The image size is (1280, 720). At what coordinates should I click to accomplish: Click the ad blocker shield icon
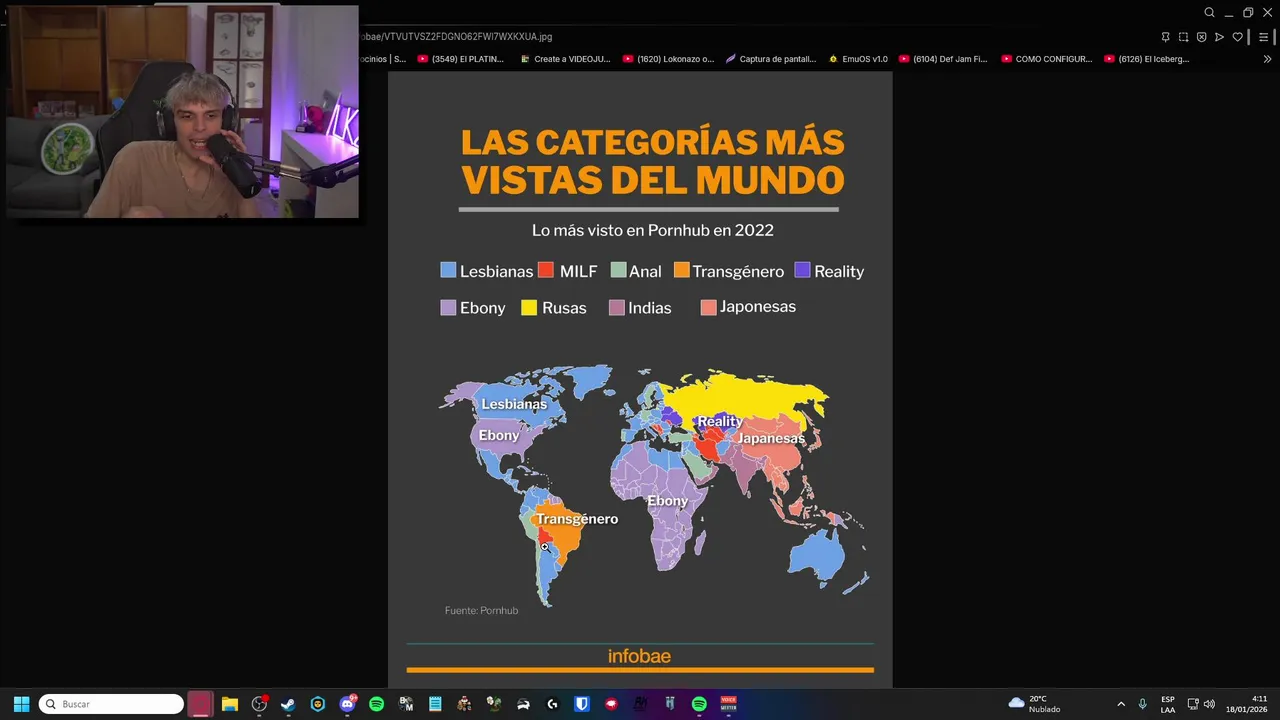1201,37
